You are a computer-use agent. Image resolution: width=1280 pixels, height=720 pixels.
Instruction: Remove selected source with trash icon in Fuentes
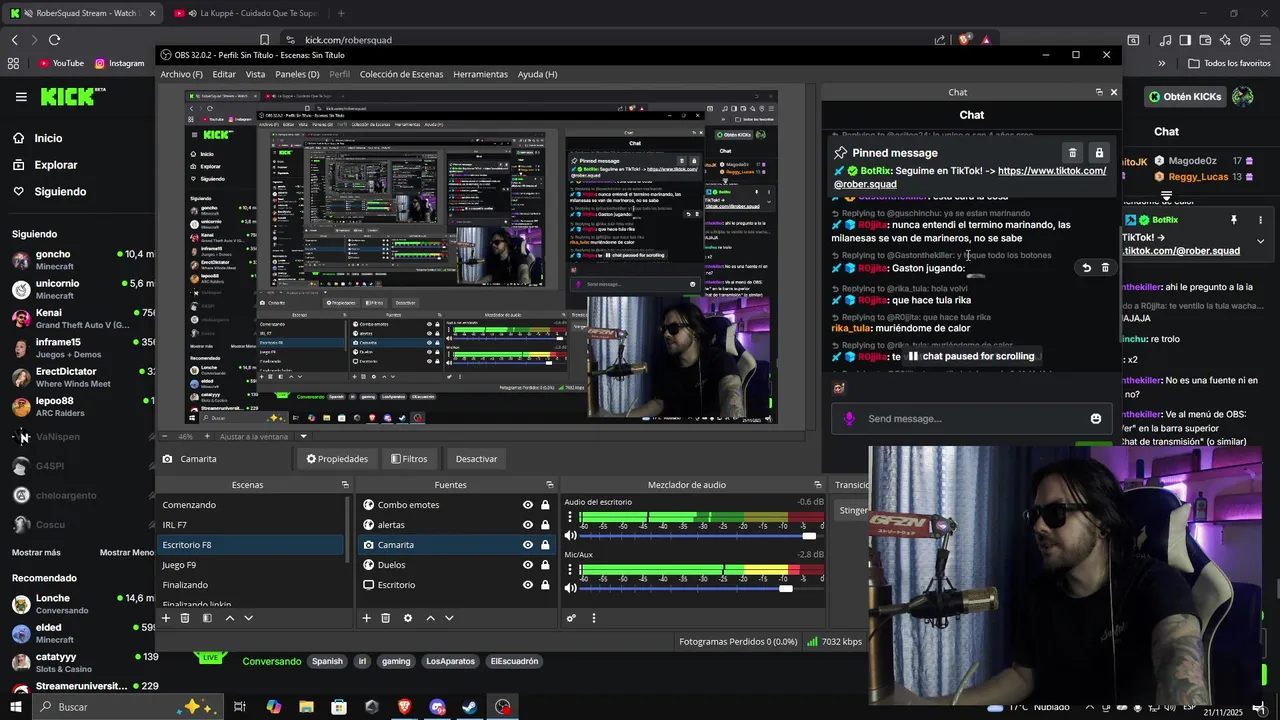(386, 618)
